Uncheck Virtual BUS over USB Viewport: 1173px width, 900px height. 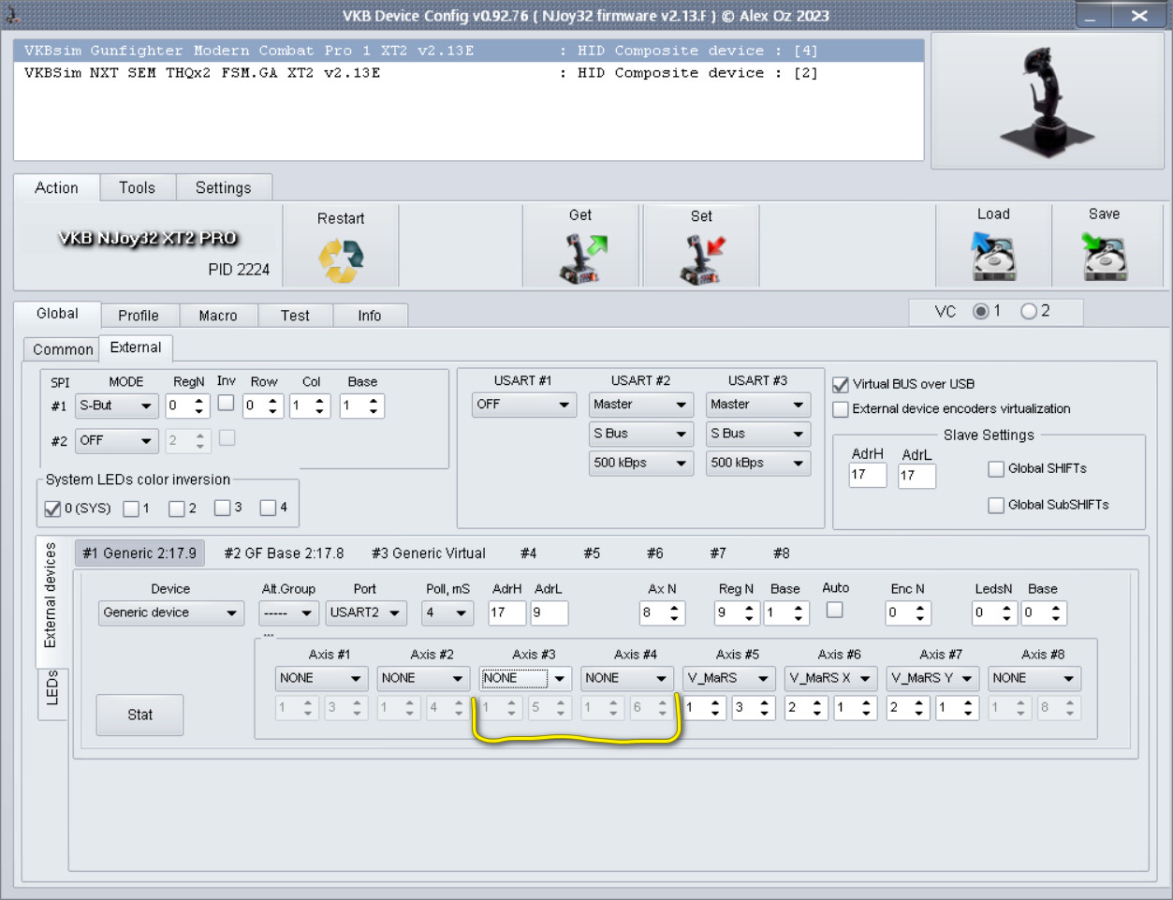pos(841,385)
